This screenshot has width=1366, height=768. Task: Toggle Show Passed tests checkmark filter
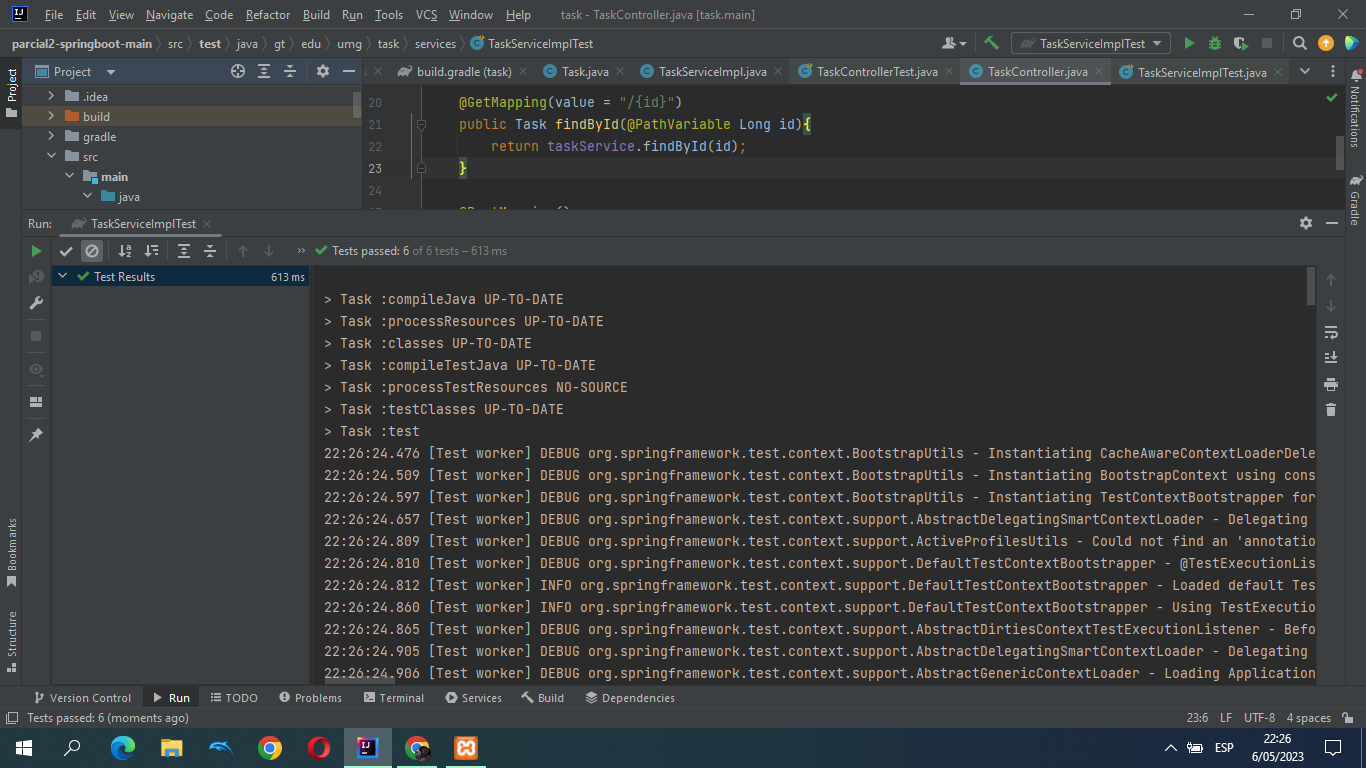click(x=66, y=251)
